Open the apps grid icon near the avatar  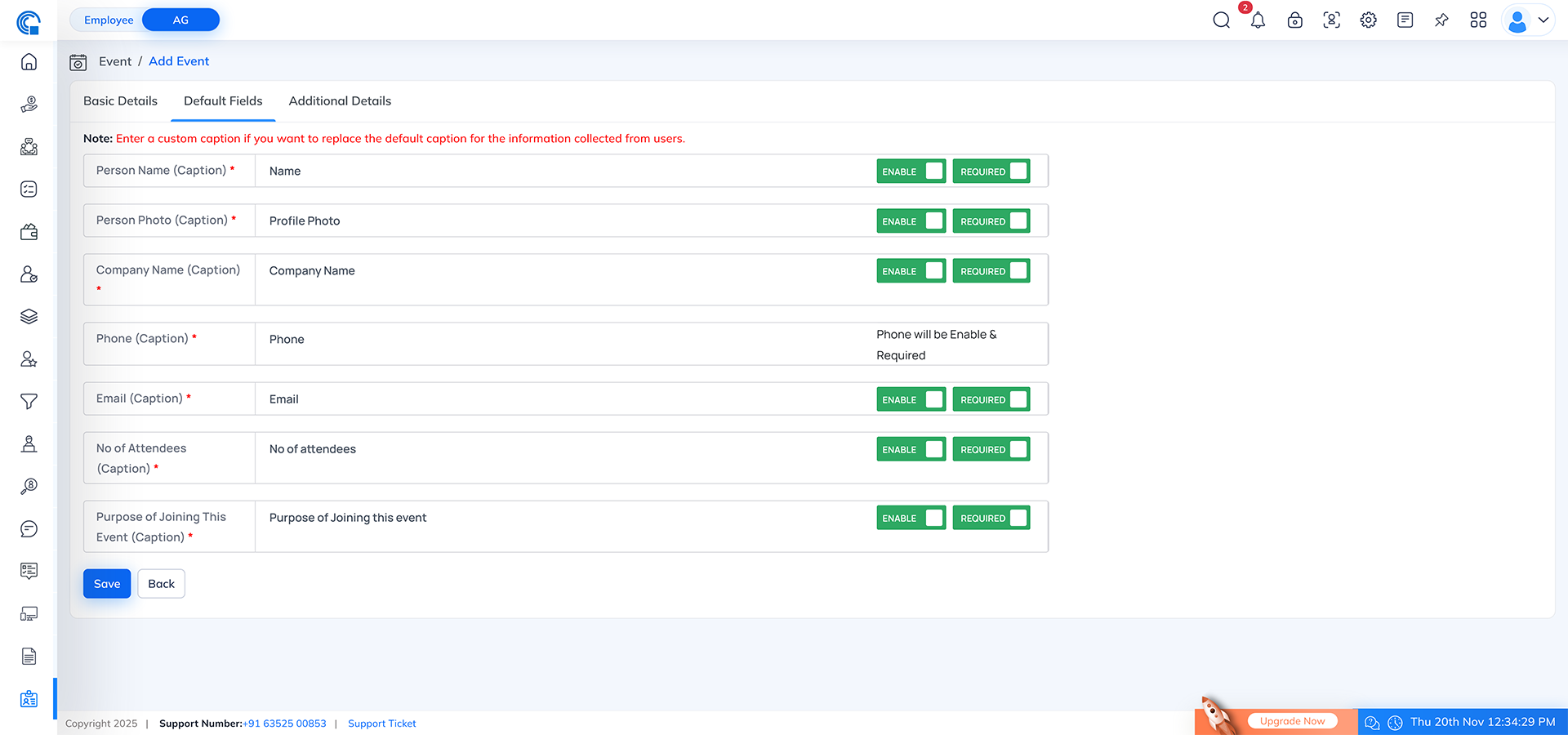click(x=1478, y=20)
